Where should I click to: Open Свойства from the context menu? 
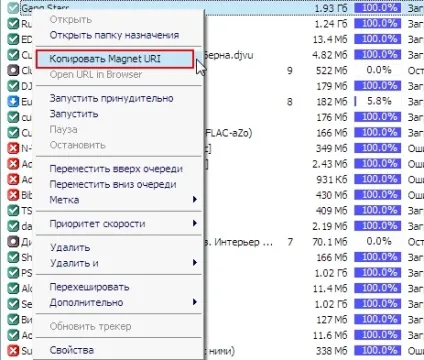pos(72,350)
